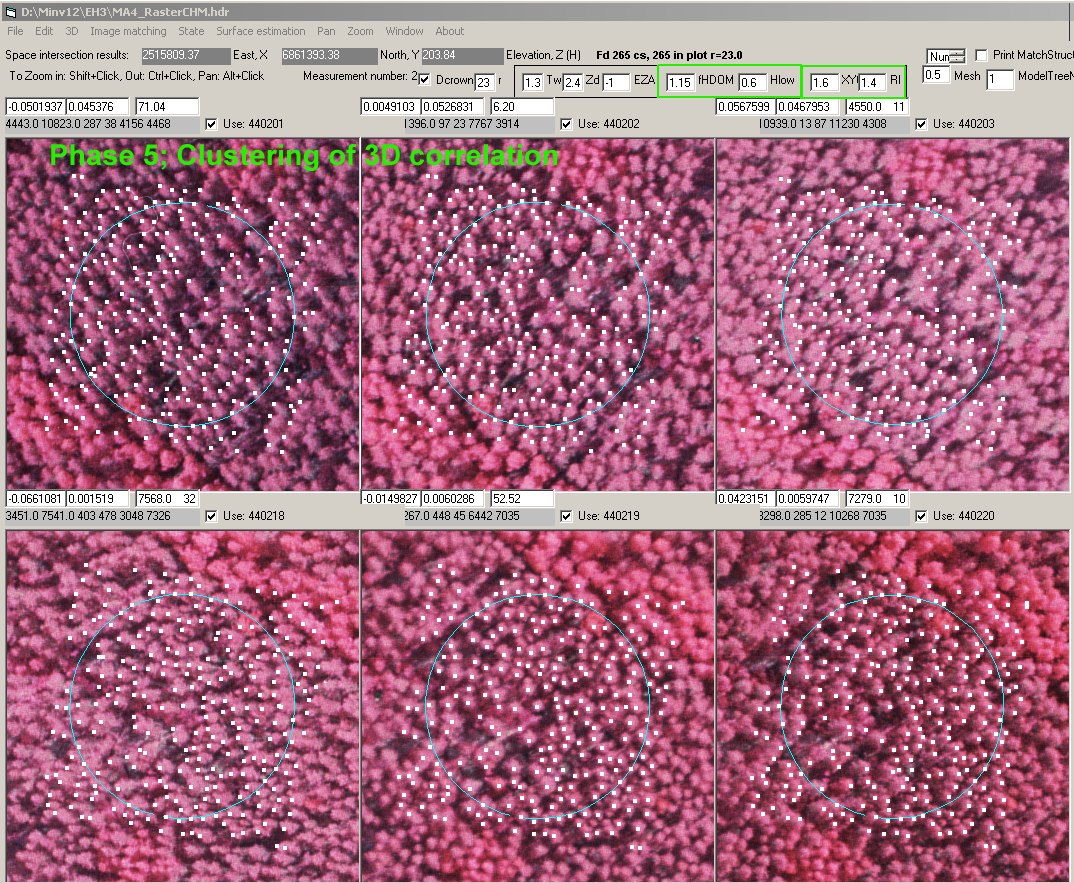The width and height of the screenshot is (1074, 883).
Task: Uncheck Use for image 440201
Action: click(211, 124)
